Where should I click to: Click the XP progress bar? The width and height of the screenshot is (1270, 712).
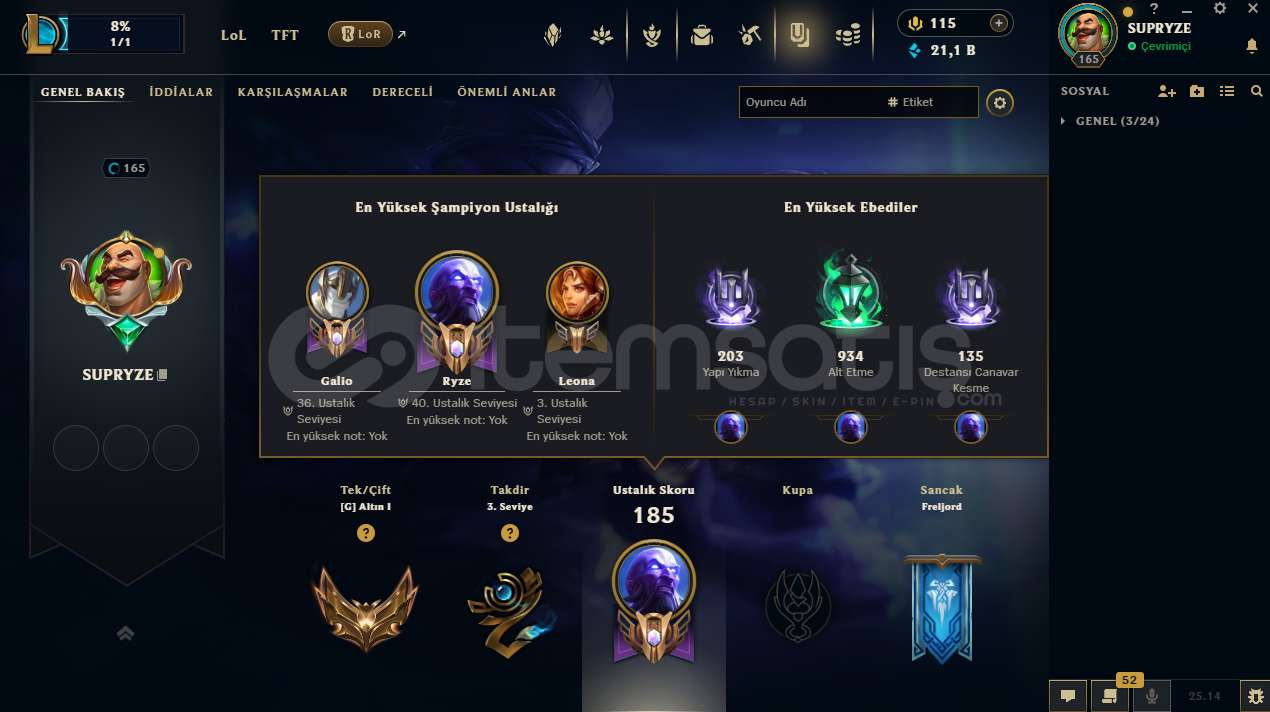(x=120, y=34)
